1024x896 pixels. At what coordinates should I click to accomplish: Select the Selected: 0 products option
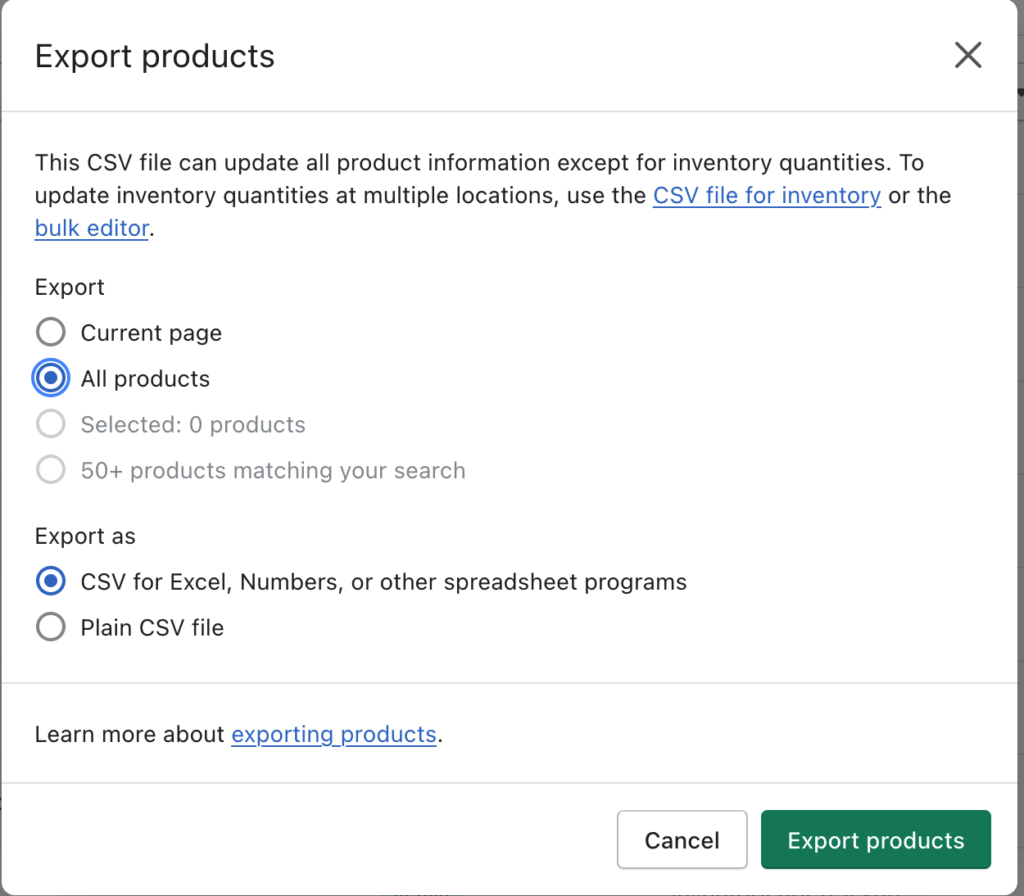50,424
